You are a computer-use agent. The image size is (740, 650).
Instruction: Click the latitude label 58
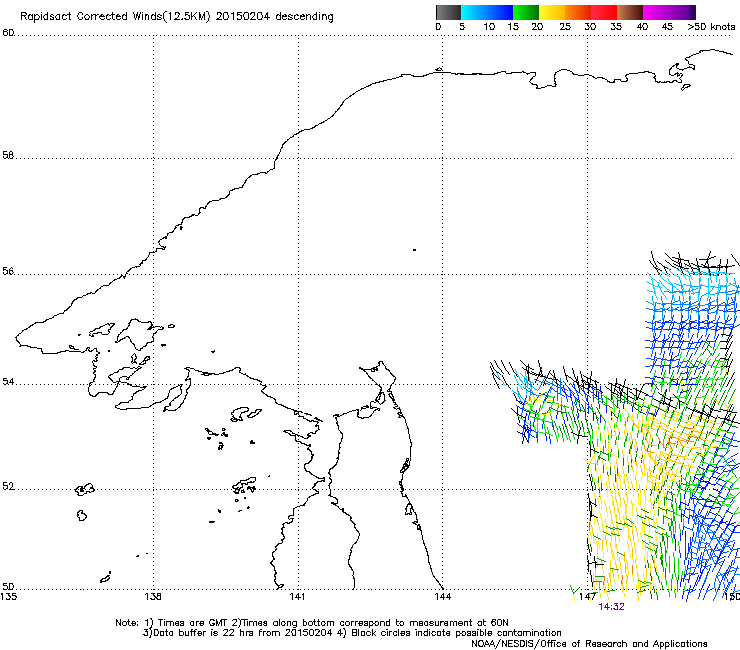[8, 155]
